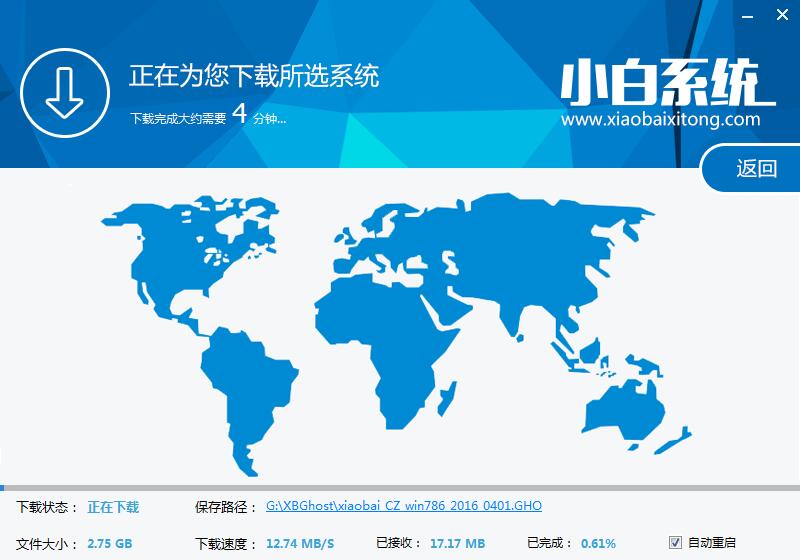Screen dimensions: 800x560
Task: Click the 2.75 GB file size value
Action: point(110,543)
